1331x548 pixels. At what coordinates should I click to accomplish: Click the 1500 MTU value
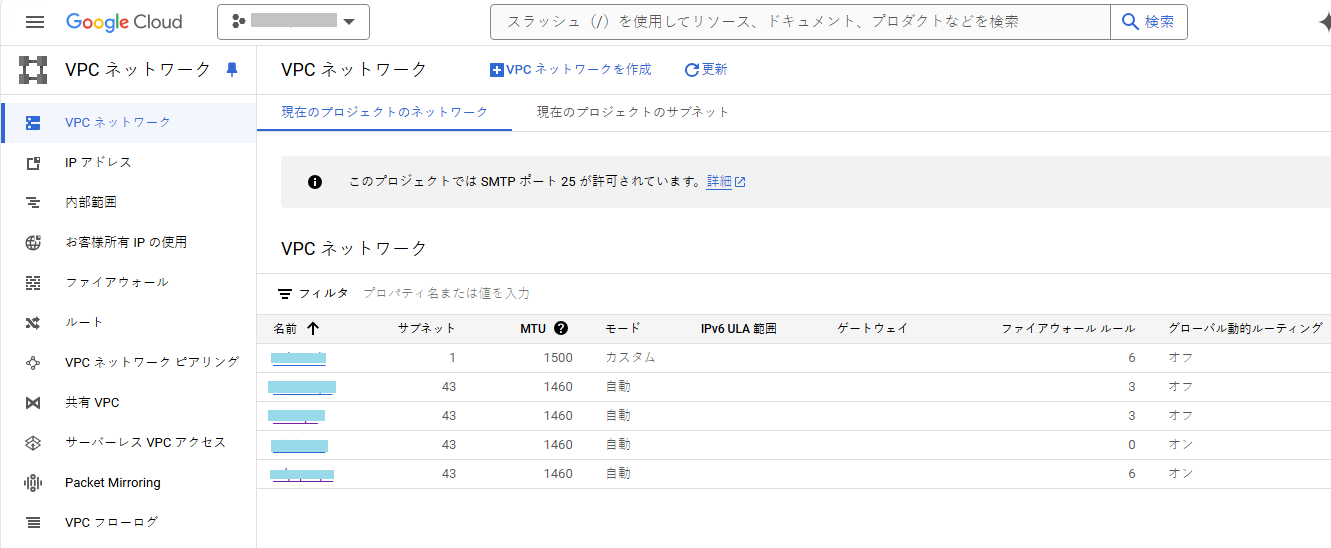point(558,357)
